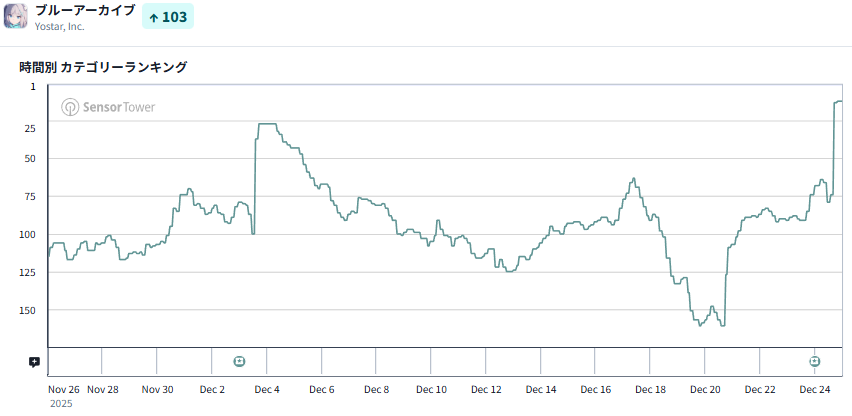Click the Sensor Tower logo icon

click(70, 107)
